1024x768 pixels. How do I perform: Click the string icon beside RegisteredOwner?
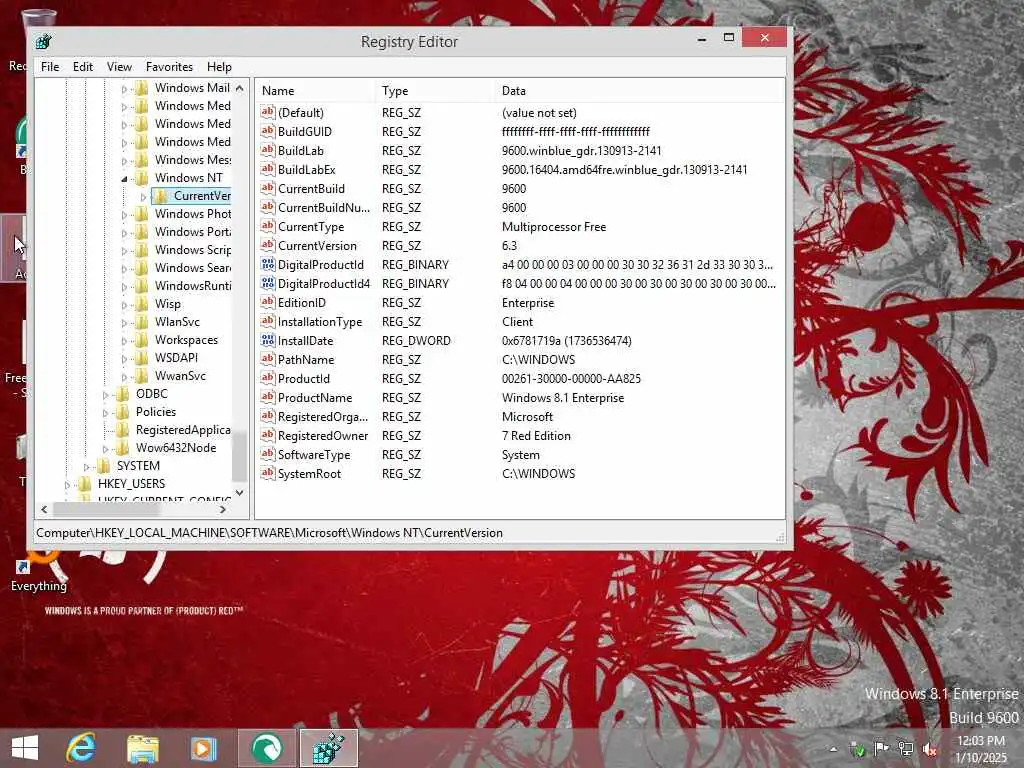268,435
